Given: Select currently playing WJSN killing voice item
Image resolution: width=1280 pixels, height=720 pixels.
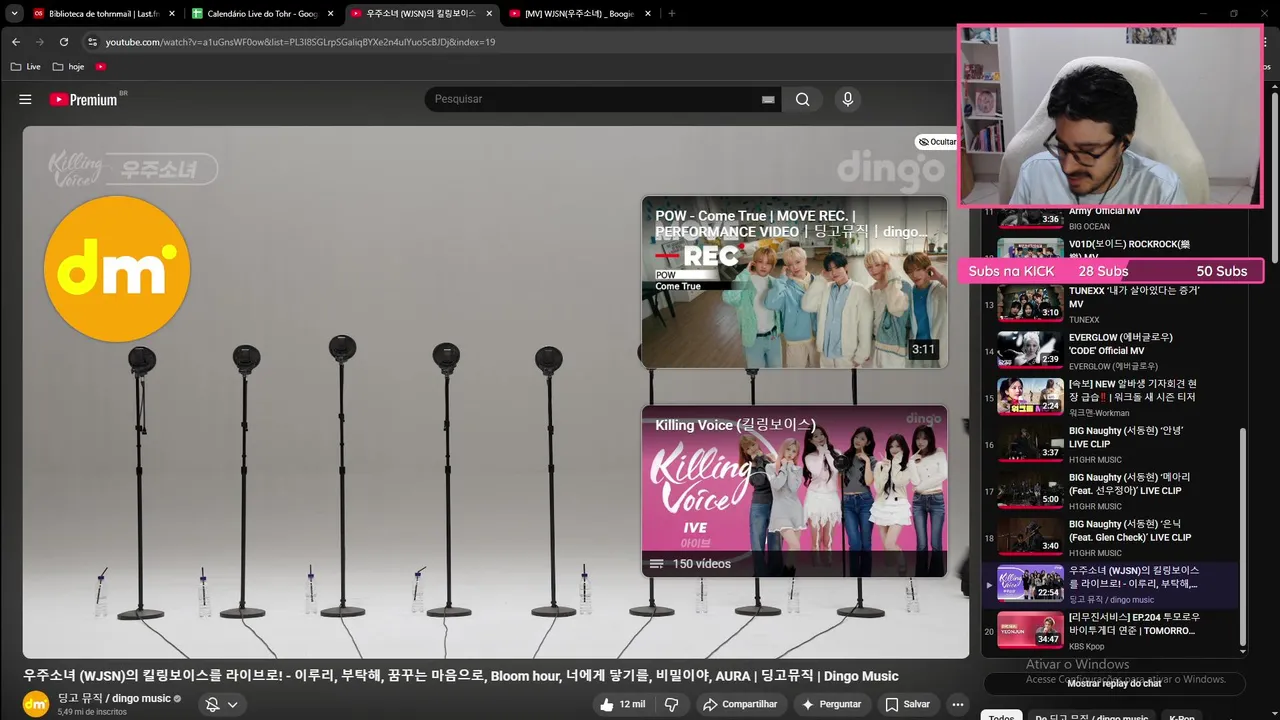Looking at the screenshot, I should click(x=1110, y=584).
